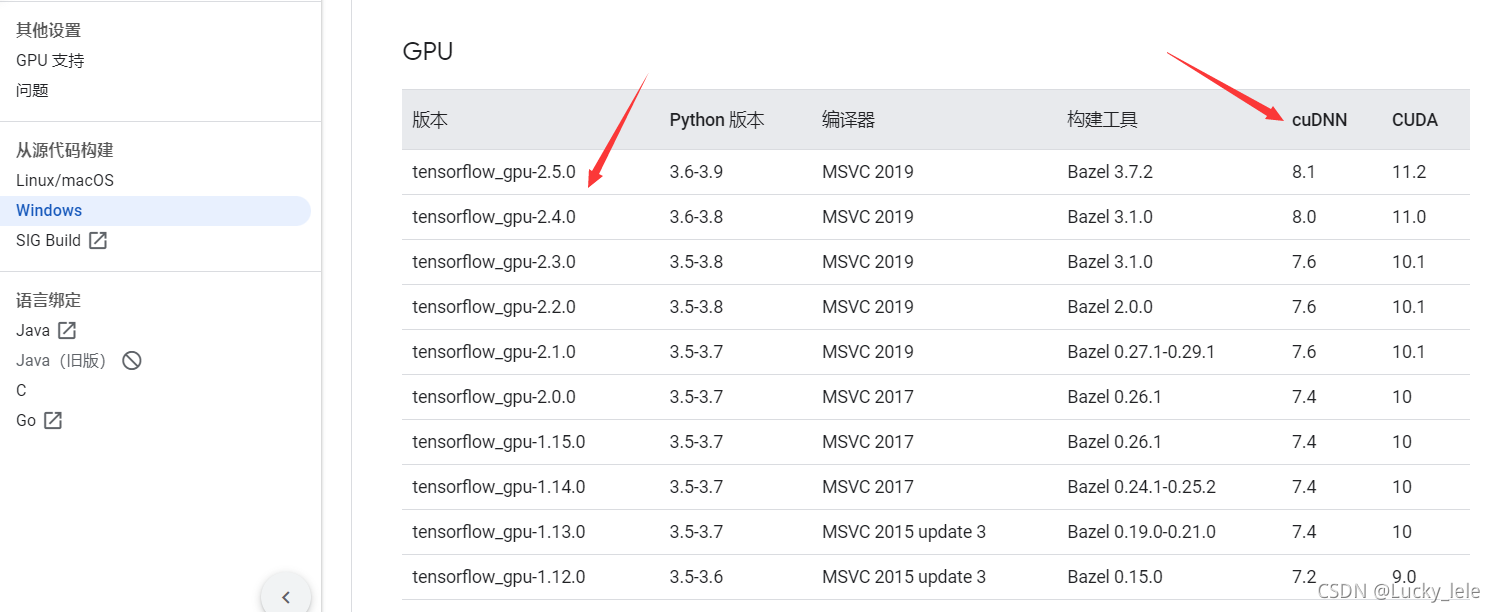Click the CUDA 11.0 cell
Screen dimensions: 1495x612
coord(1409,217)
